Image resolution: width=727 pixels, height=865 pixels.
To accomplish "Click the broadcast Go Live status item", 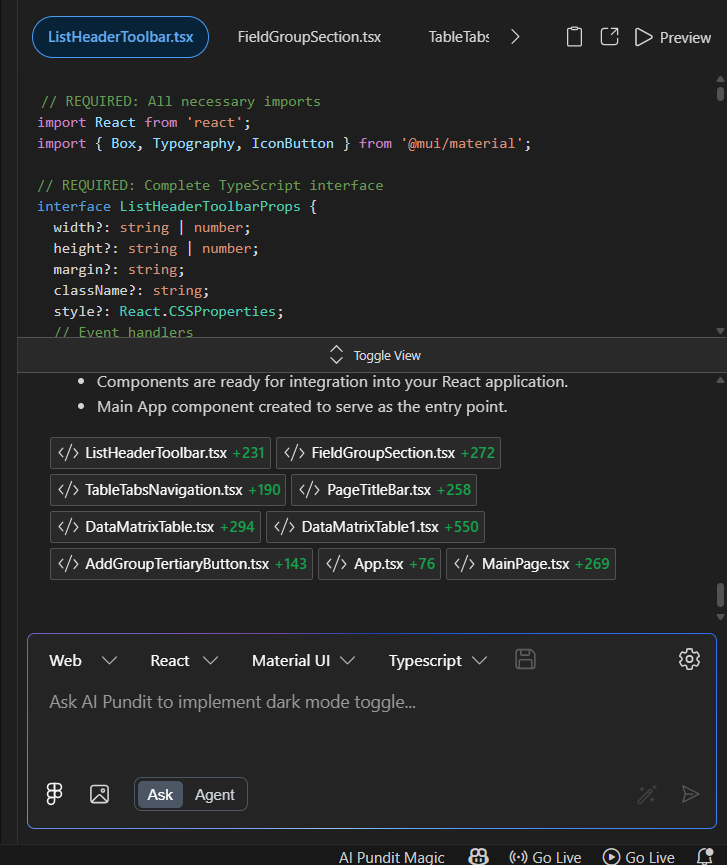I will [545, 857].
